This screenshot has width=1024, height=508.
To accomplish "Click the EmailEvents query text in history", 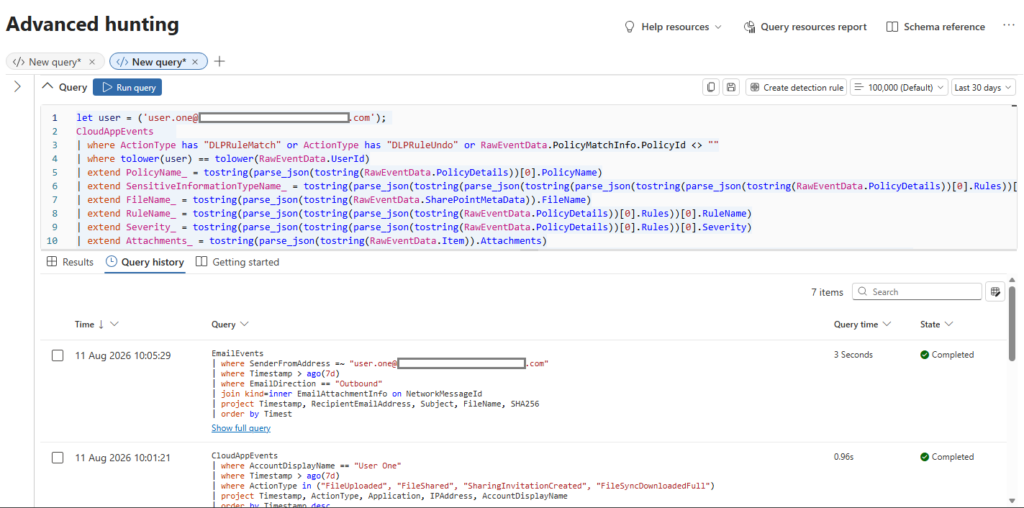I will pos(380,383).
